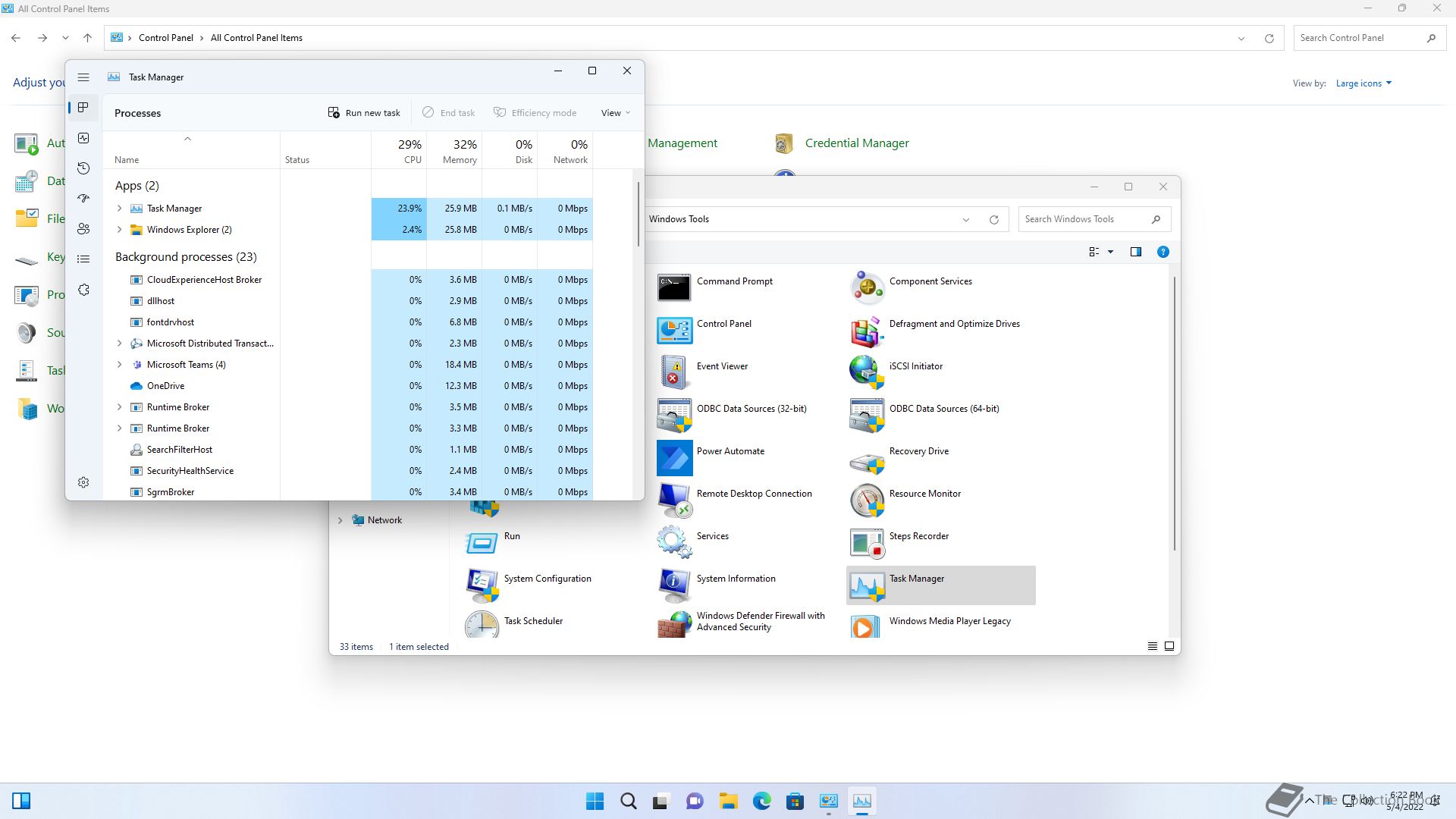Screen dimensions: 1456x819
Task: Open Startup apps page in Task Manager sidebar
Action: pyautogui.click(x=83, y=199)
